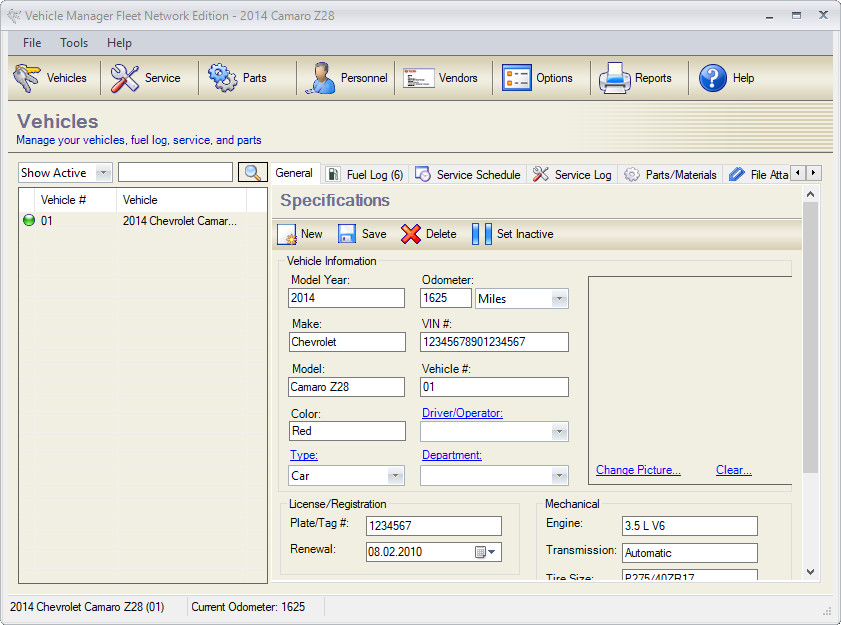Click the Driver/Operator link label
Viewport: 841px width, 625px height.
click(x=462, y=413)
